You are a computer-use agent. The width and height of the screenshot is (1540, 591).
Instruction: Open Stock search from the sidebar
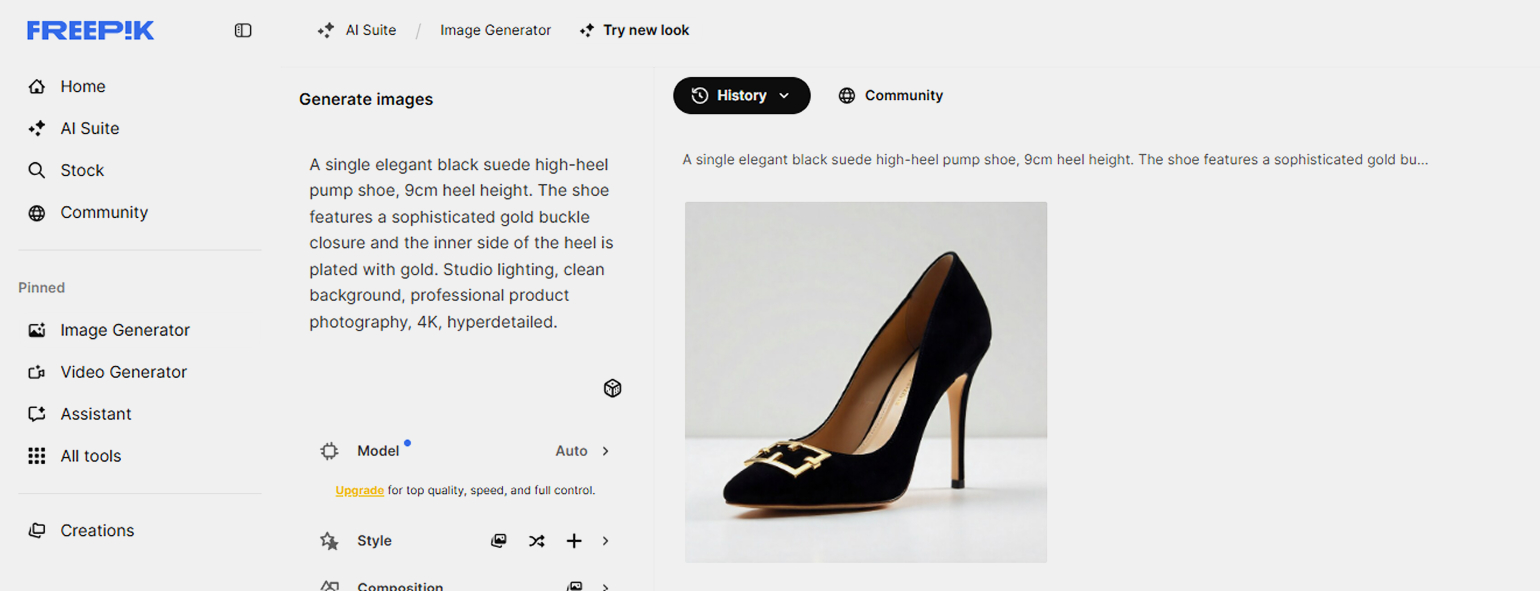point(81,171)
